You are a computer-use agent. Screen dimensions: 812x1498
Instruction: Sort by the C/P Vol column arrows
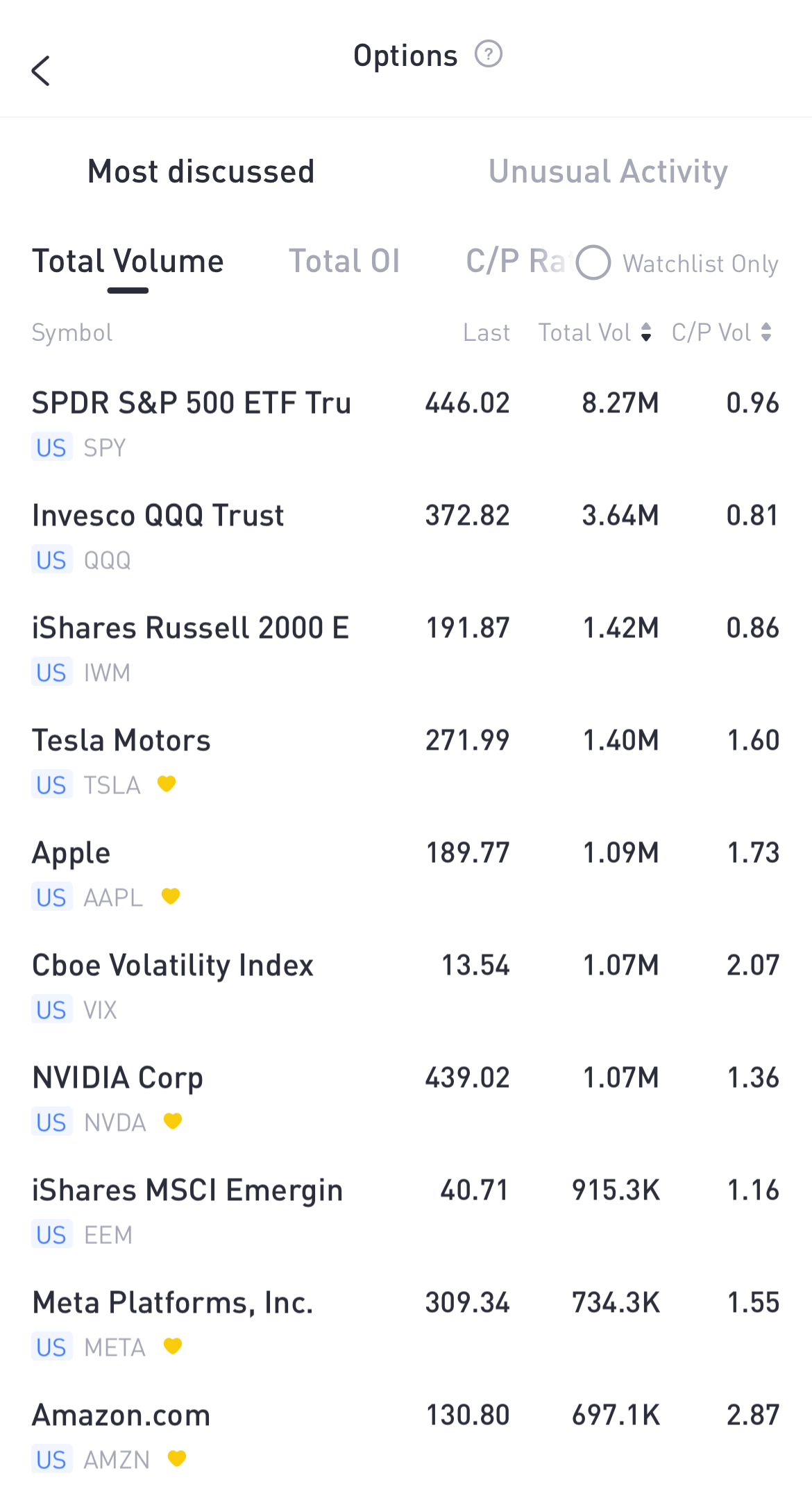(x=766, y=333)
